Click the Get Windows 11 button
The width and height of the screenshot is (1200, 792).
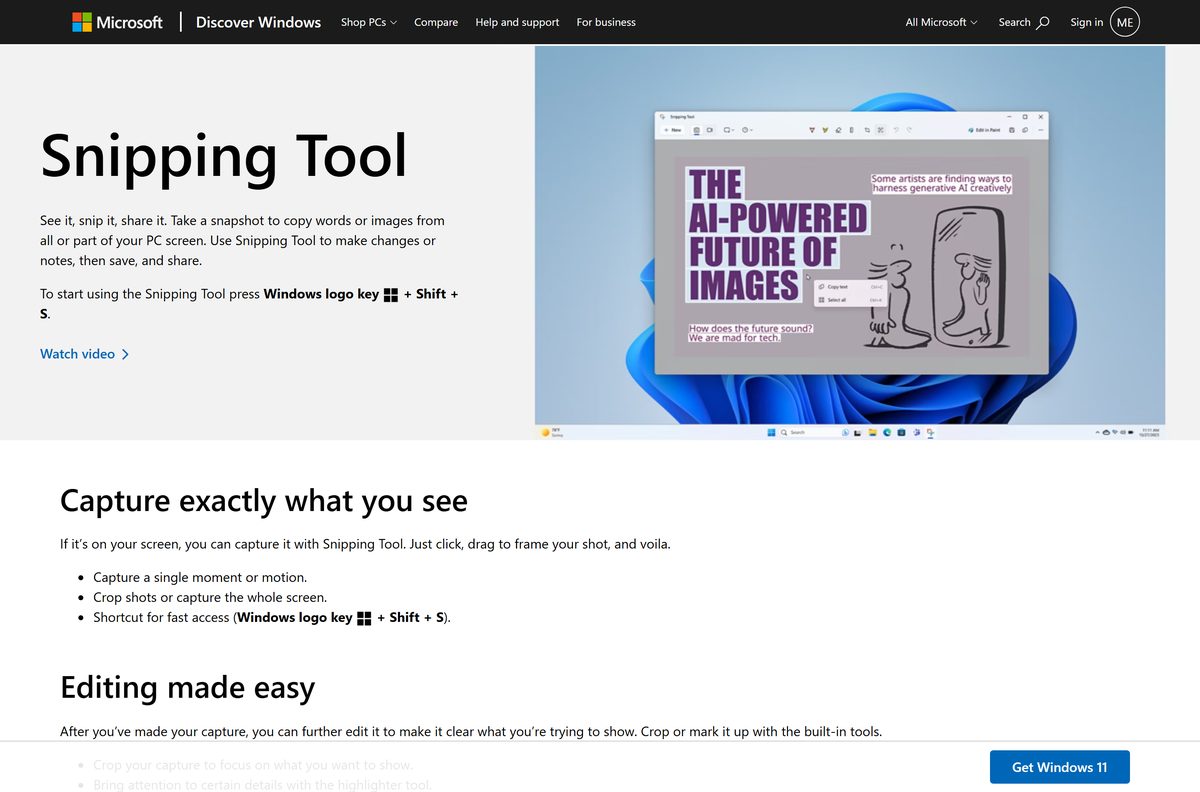tap(1060, 767)
